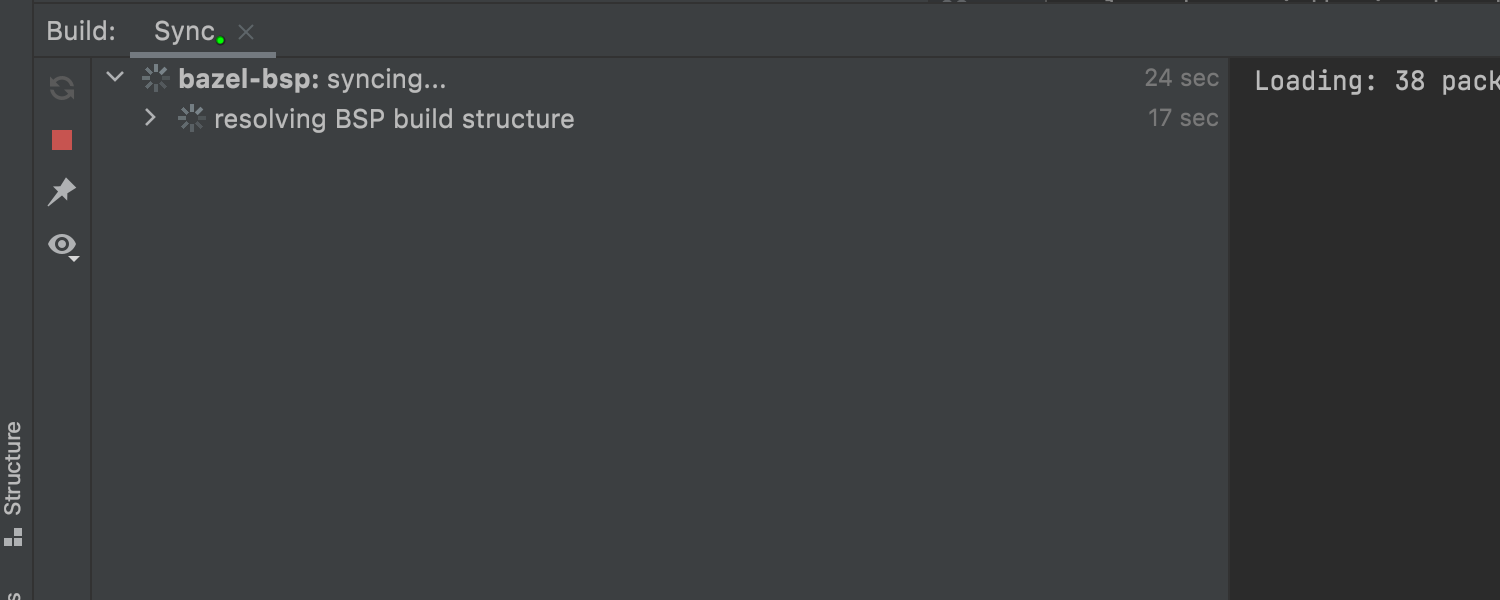Click the Loading: 38 console output line

[x=1375, y=81]
